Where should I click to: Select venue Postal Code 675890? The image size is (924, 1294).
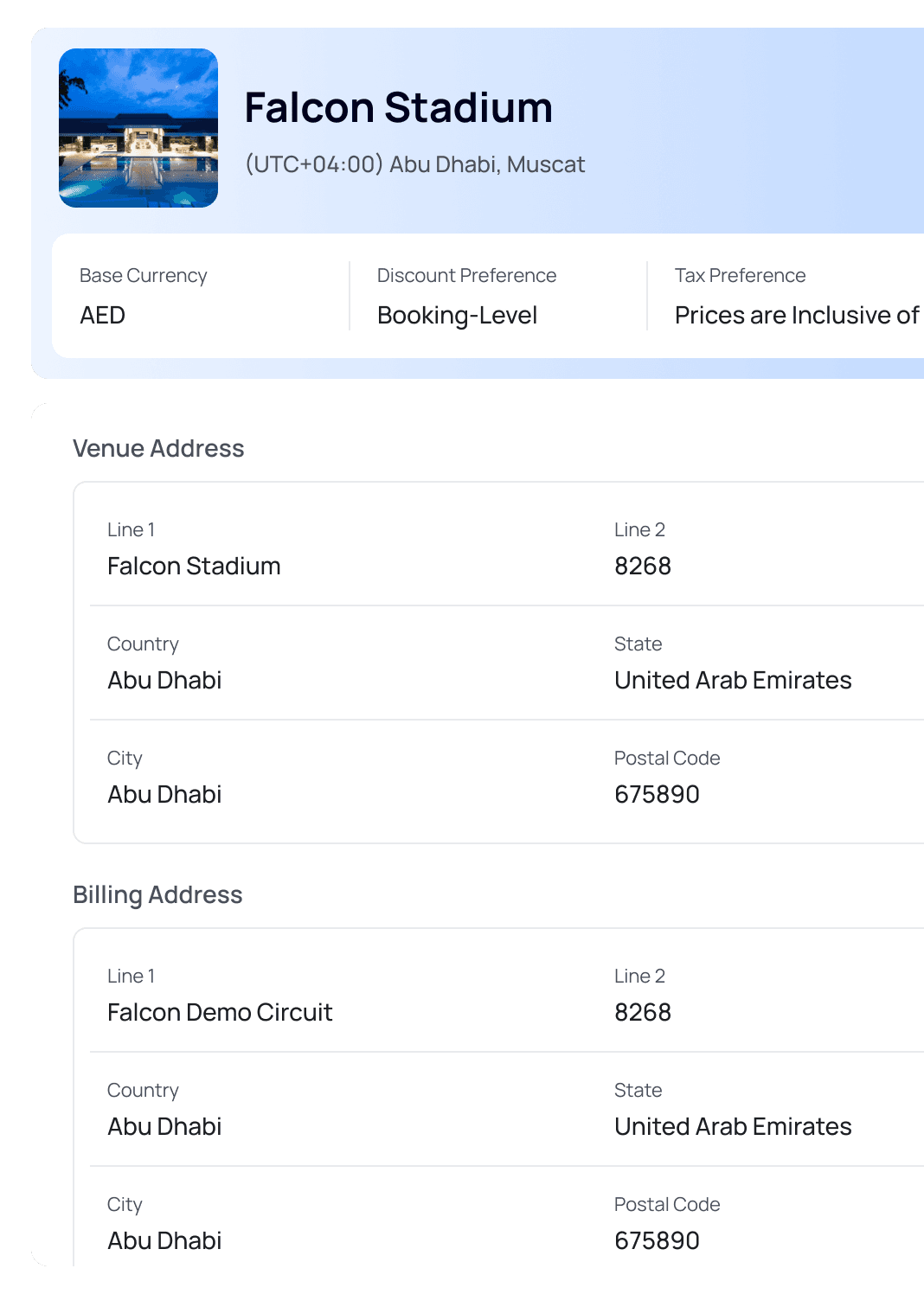point(657,794)
